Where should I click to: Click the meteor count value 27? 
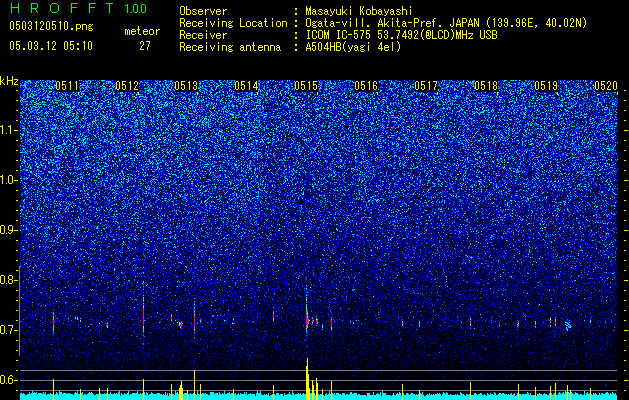pyautogui.click(x=145, y=46)
